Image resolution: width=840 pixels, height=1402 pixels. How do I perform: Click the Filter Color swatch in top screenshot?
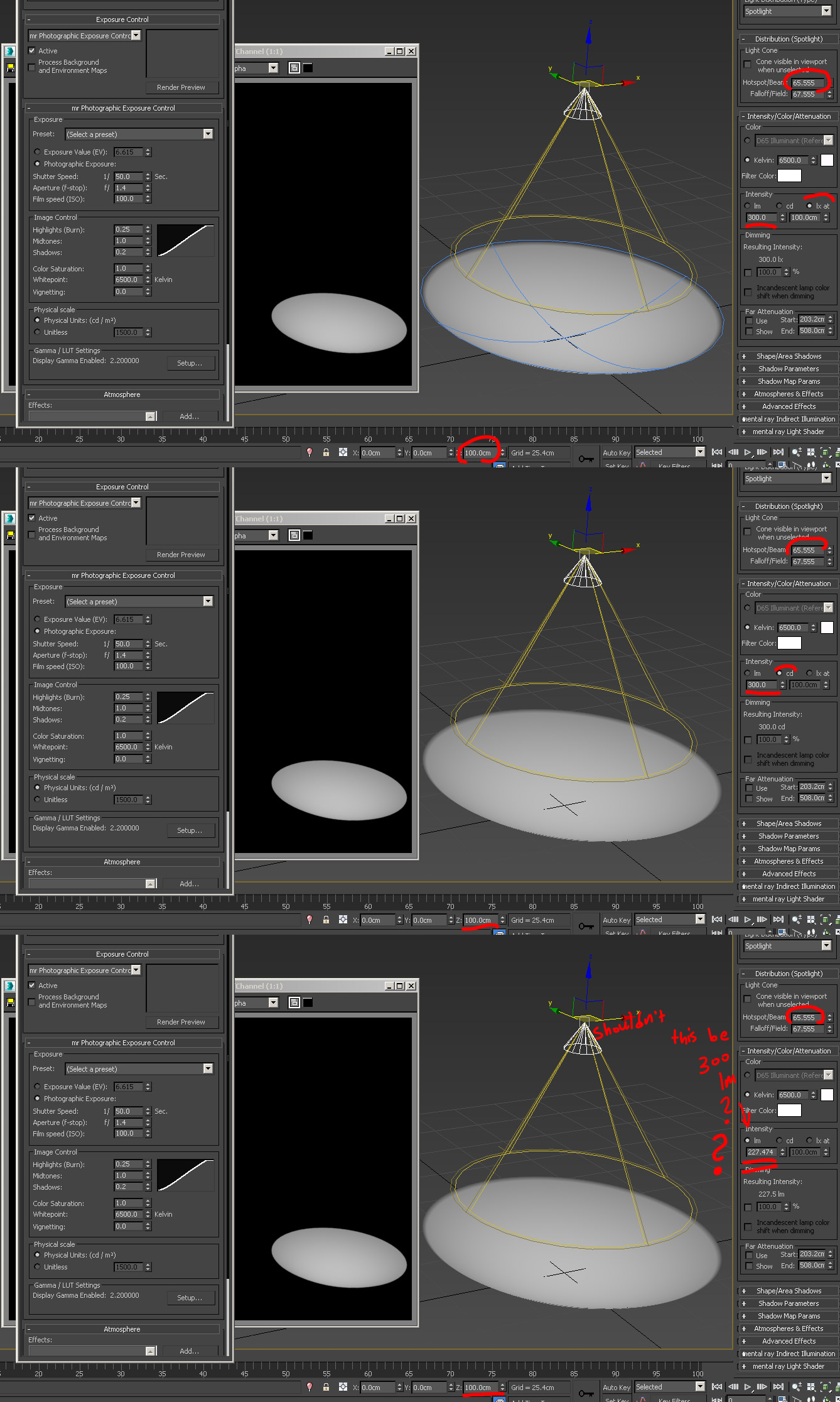789,176
